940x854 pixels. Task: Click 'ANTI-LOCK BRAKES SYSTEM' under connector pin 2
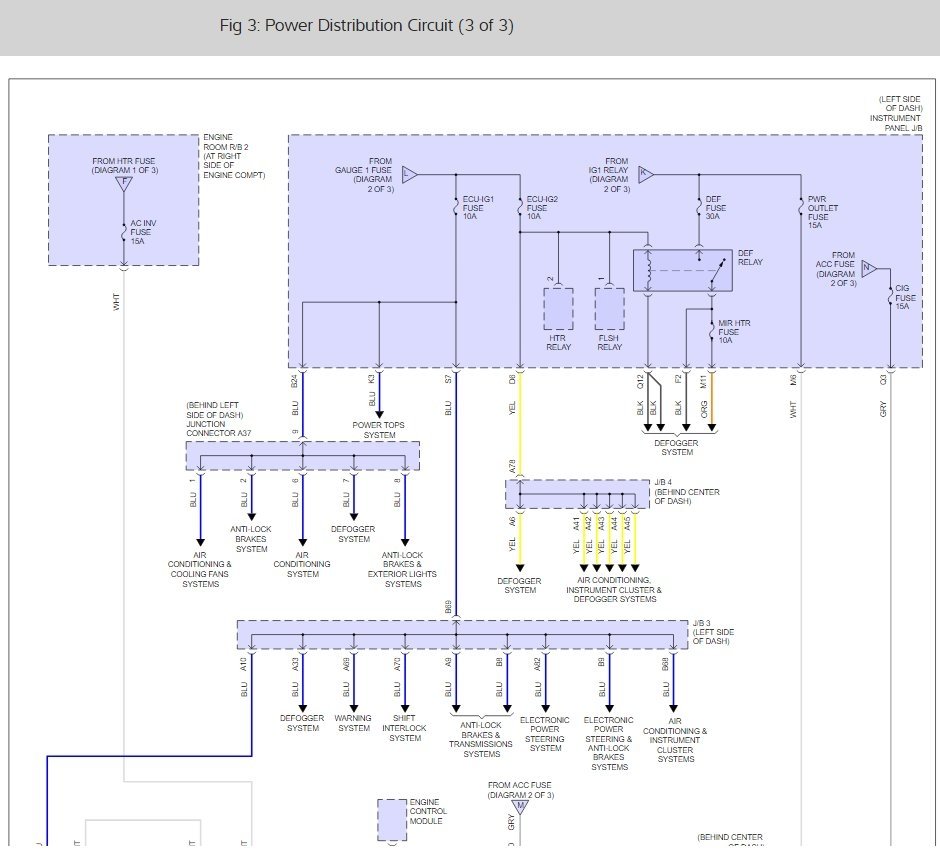pyautogui.click(x=251, y=539)
